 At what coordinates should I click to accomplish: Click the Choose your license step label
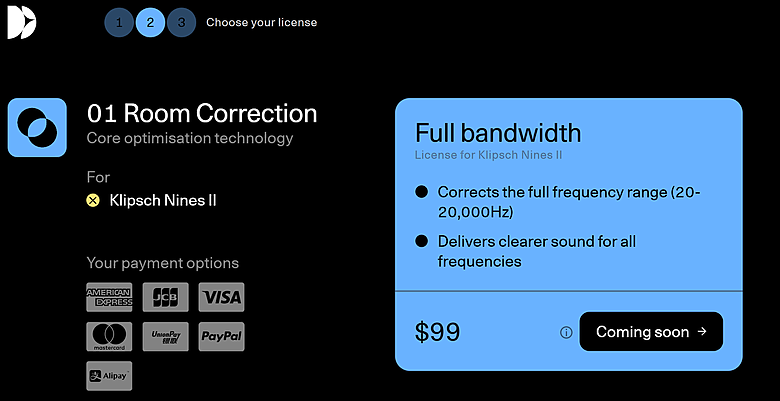click(261, 22)
